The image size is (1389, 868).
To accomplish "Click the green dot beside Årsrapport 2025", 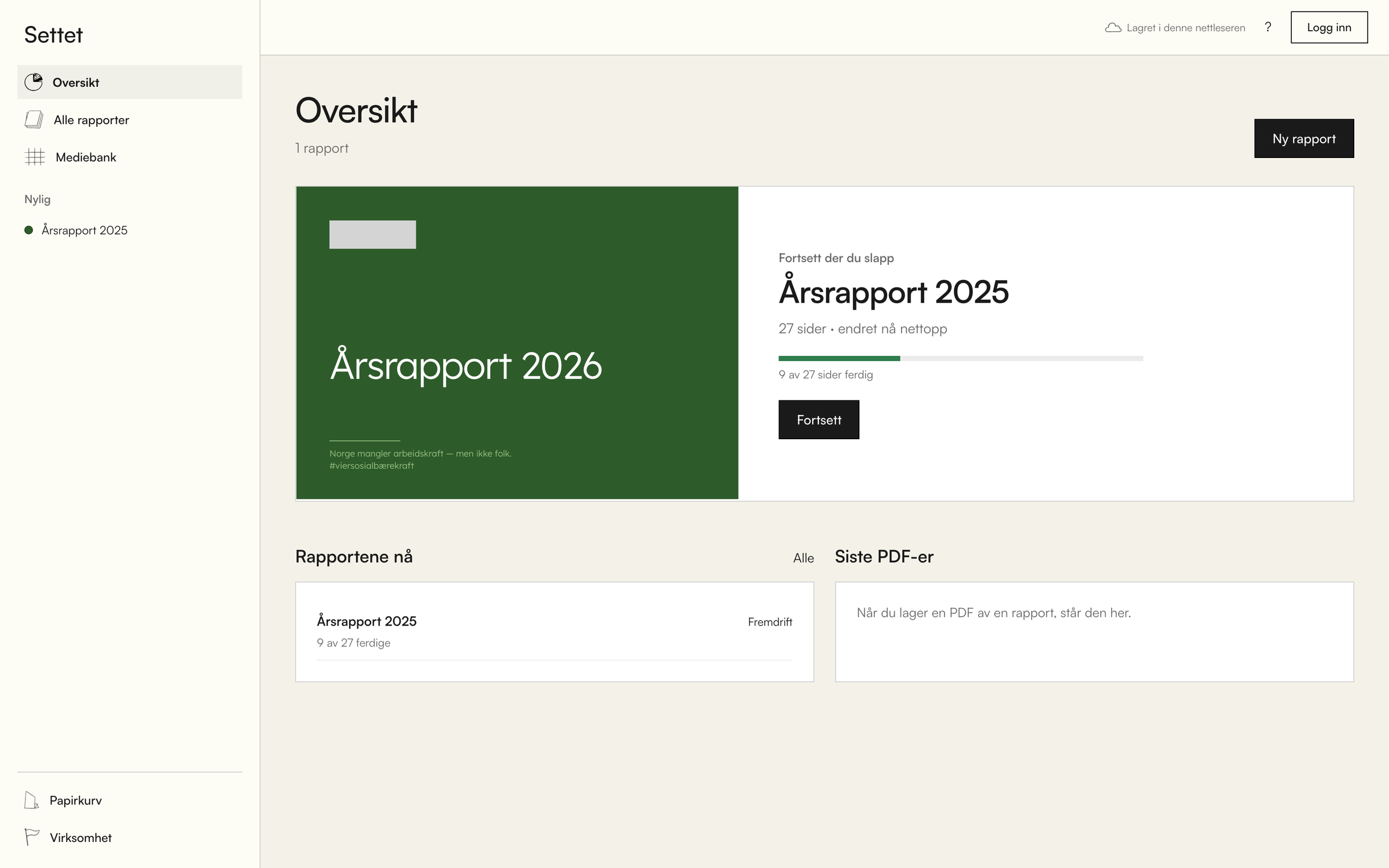I will [x=29, y=230].
